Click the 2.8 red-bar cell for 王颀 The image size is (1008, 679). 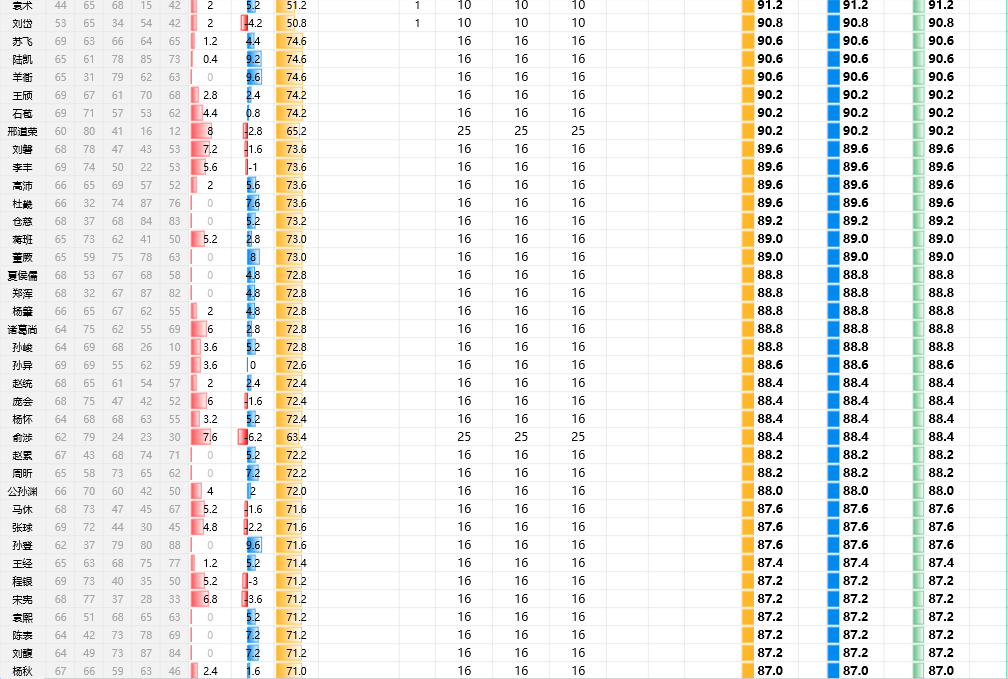tap(210, 95)
